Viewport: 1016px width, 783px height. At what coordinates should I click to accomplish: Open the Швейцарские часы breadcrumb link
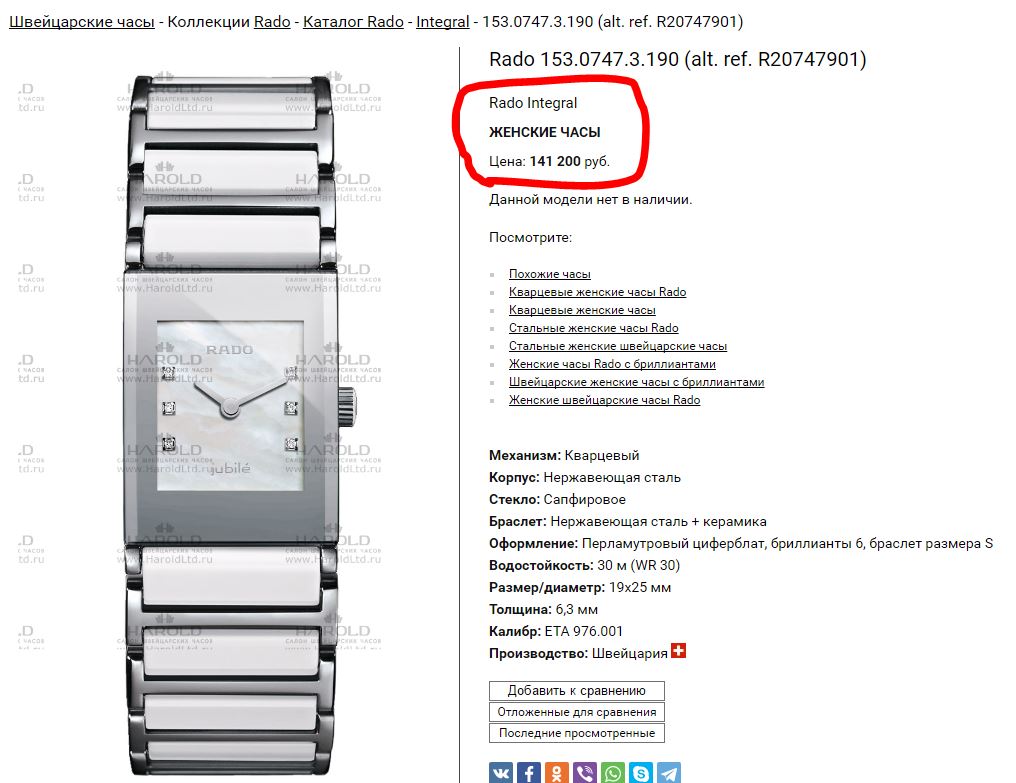point(82,21)
